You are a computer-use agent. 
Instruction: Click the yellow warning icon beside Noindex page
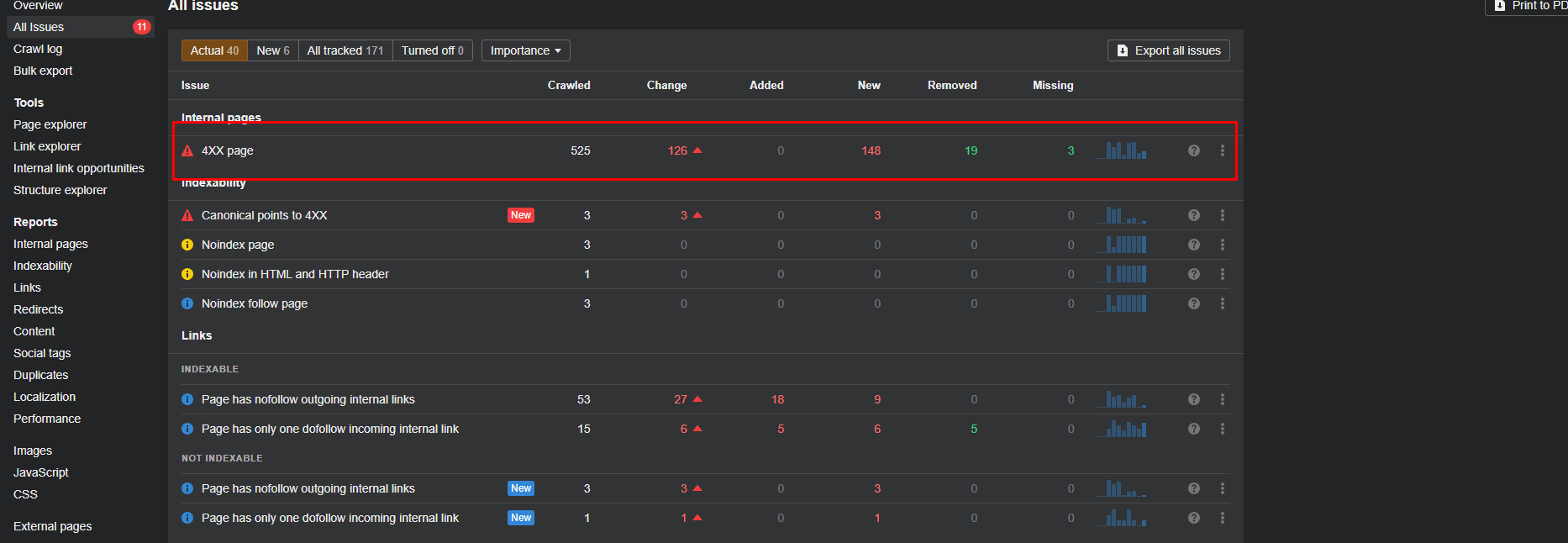point(187,245)
